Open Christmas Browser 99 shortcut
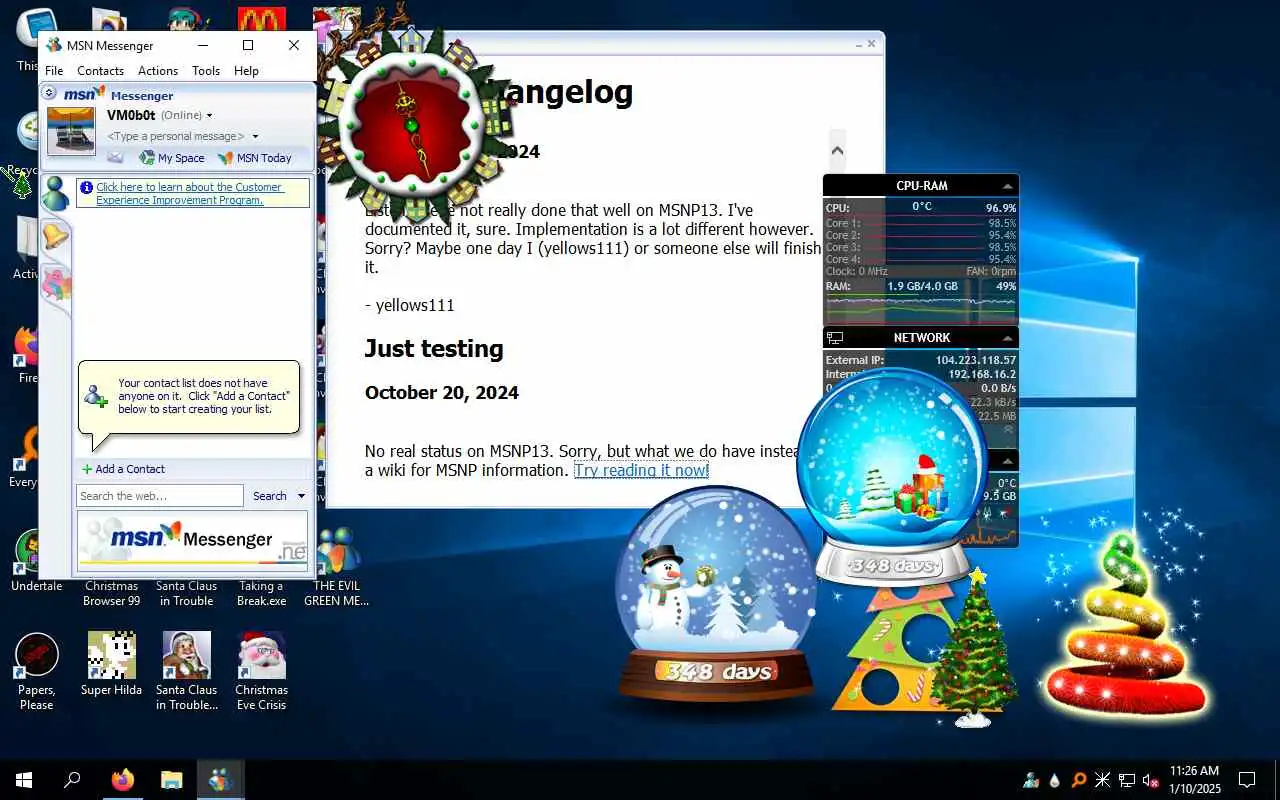The width and height of the screenshot is (1280, 800). click(111, 593)
